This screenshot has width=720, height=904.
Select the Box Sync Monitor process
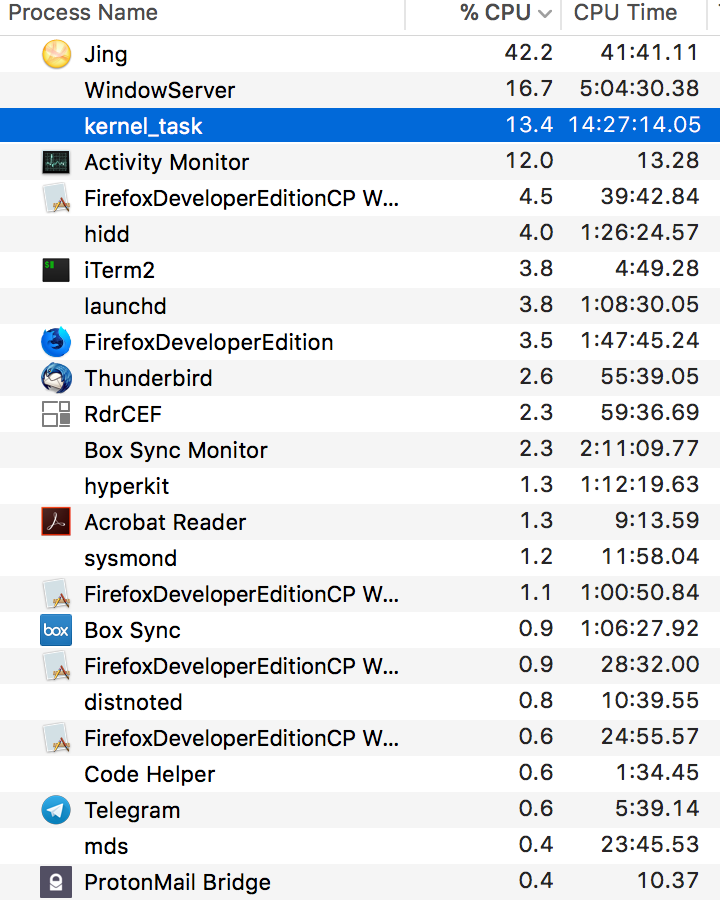pos(176,450)
